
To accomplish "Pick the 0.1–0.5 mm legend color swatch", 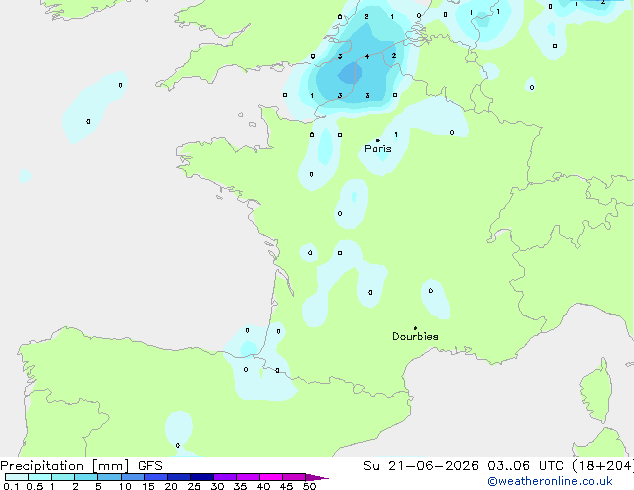I will click(x=17, y=477).
